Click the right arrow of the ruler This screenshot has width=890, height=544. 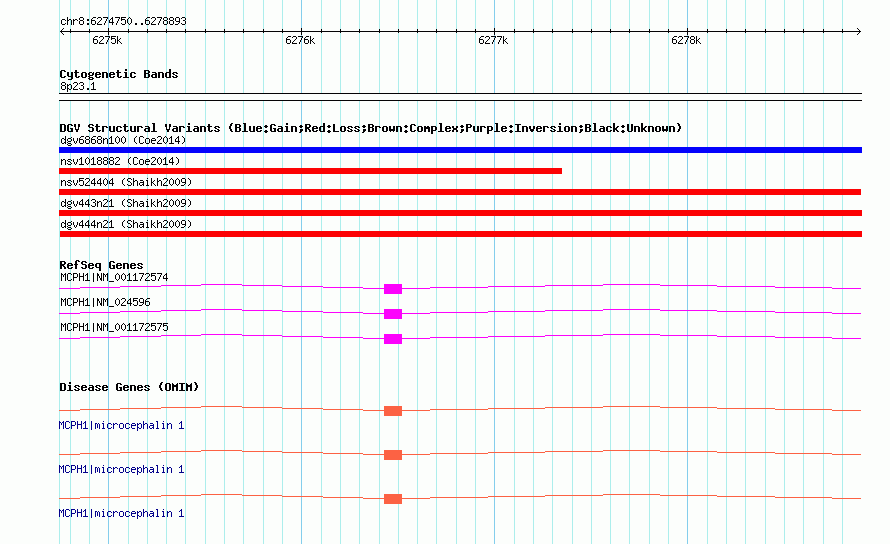(x=858, y=32)
